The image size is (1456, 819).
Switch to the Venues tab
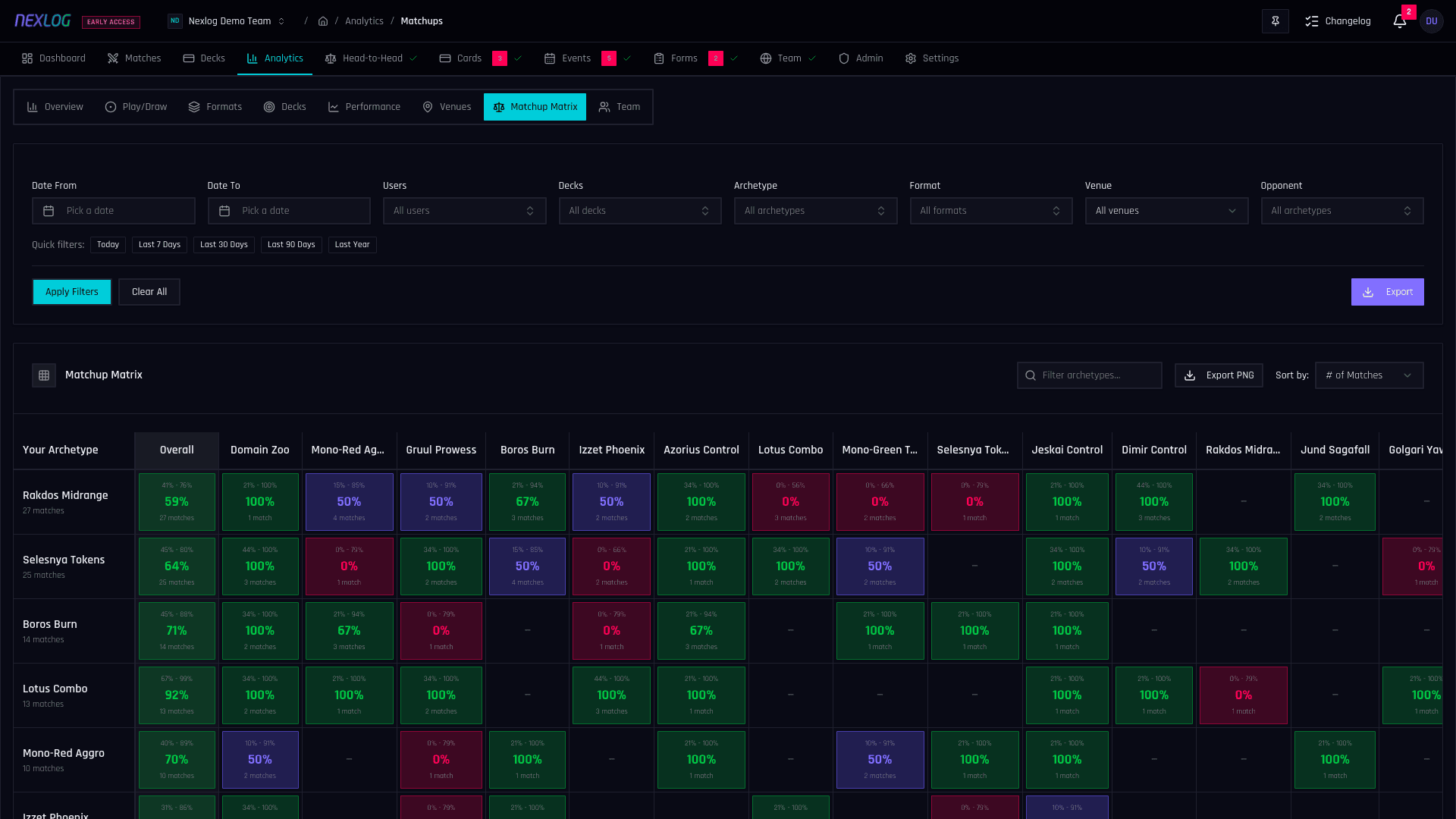[x=447, y=107]
